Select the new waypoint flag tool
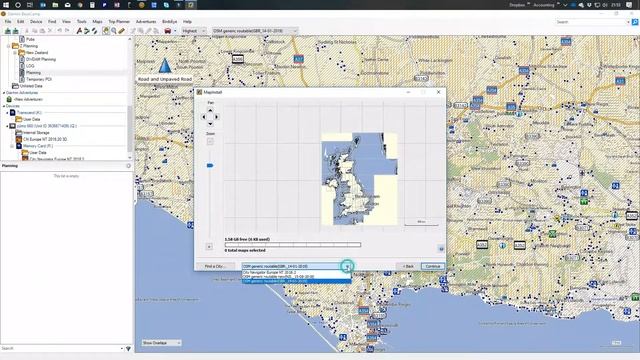Screen dimensions: 640x360 coord(79,31)
